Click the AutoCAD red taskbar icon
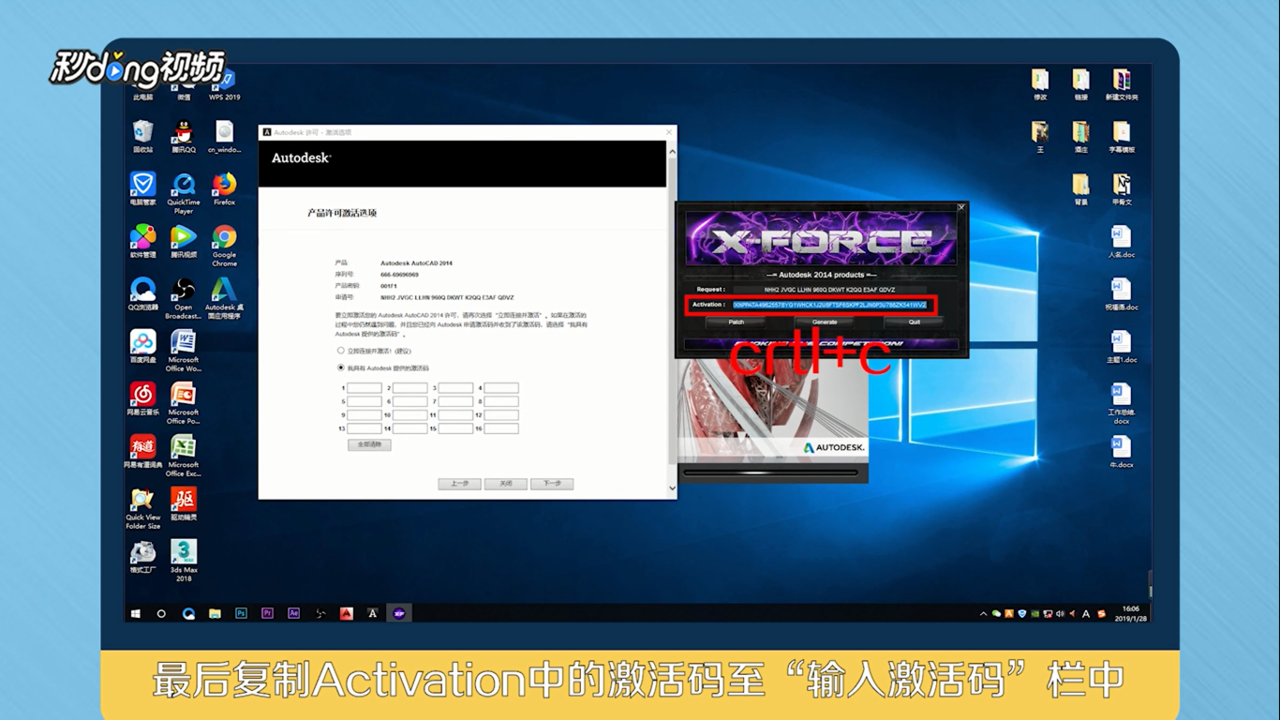This screenshot has width=1280, height=720. click(346, 613)
